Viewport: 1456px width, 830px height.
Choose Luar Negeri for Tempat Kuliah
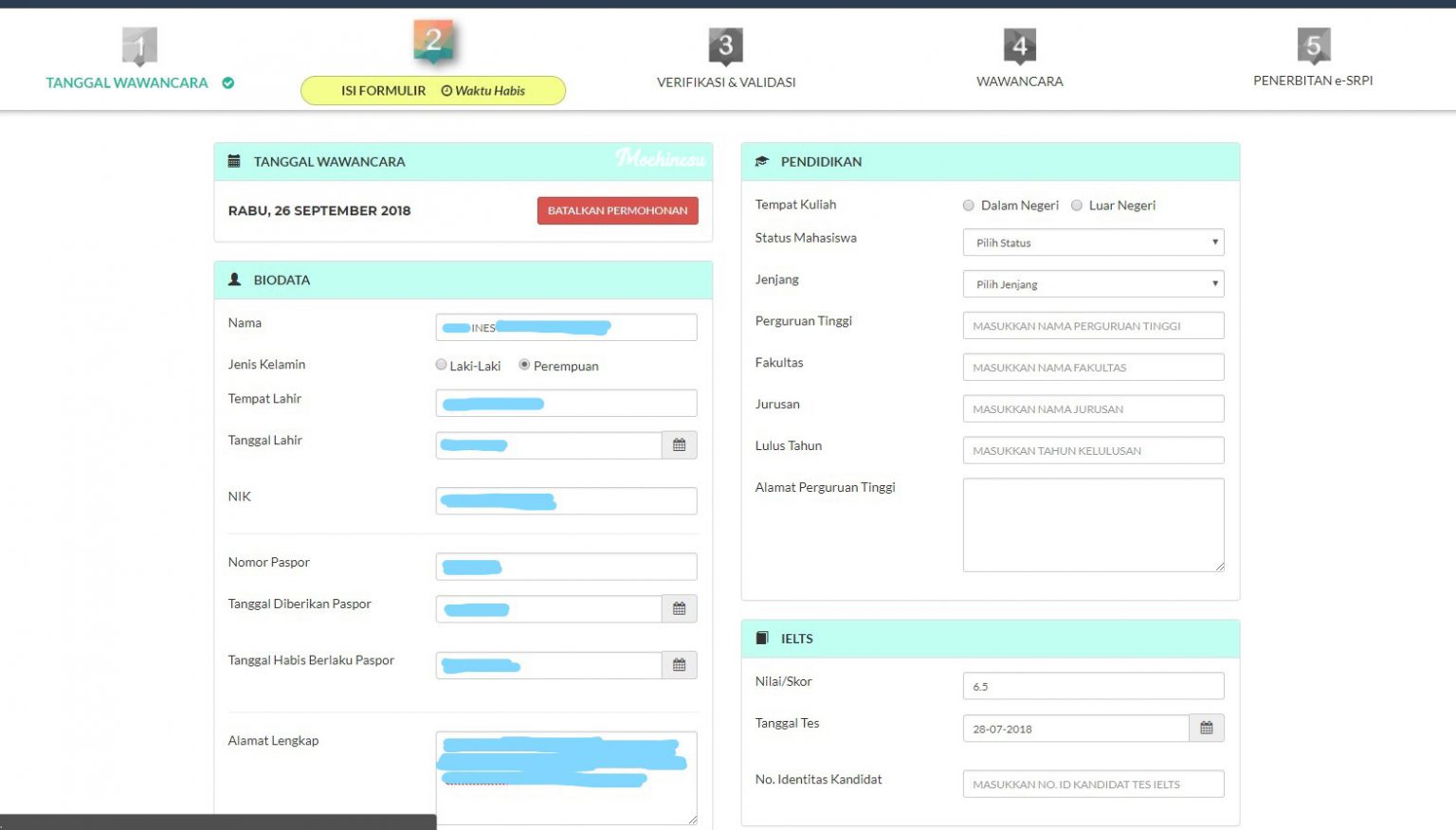[1077, 206]
